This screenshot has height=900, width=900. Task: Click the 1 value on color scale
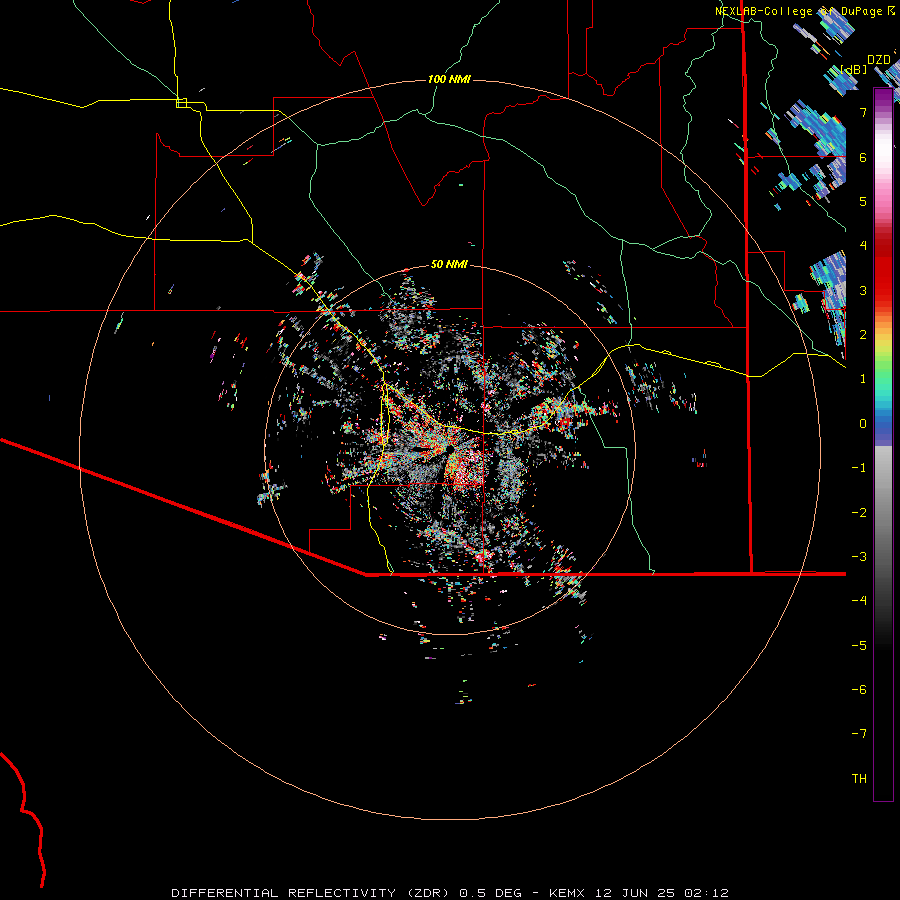pos(863,379)
